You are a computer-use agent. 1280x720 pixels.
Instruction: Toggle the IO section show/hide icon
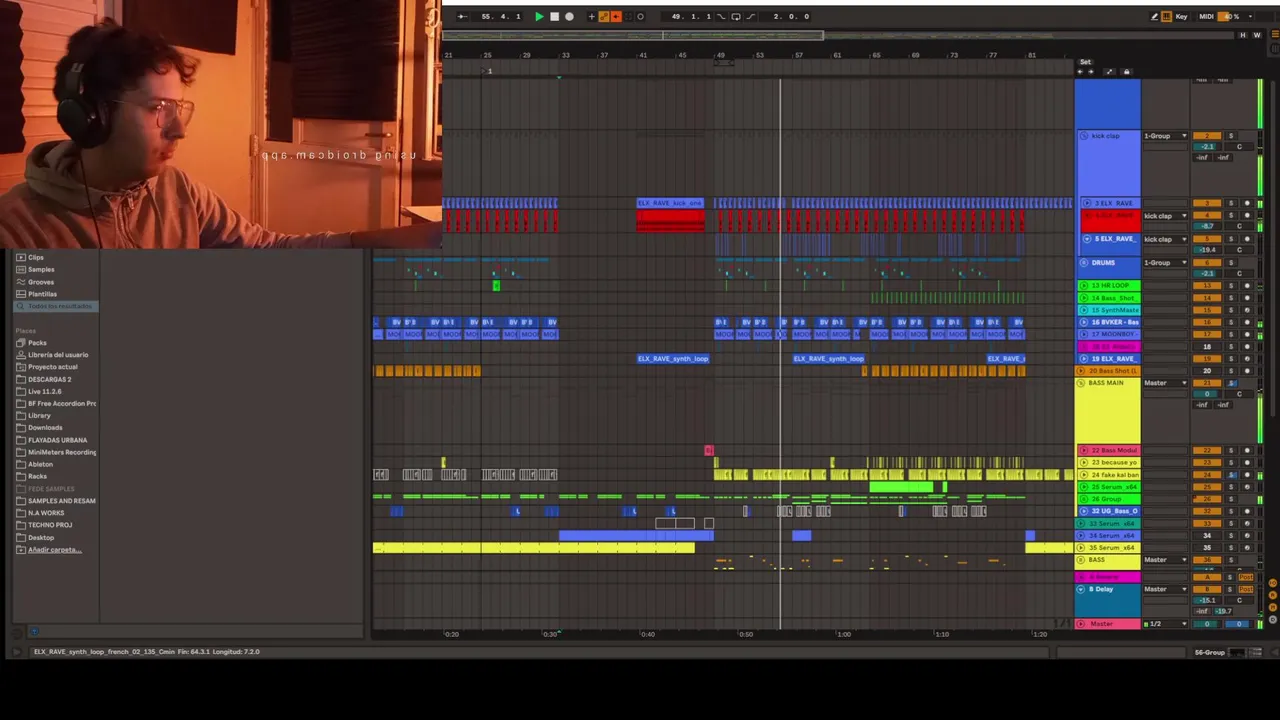pyautogui.click(x=1273, y=582)
